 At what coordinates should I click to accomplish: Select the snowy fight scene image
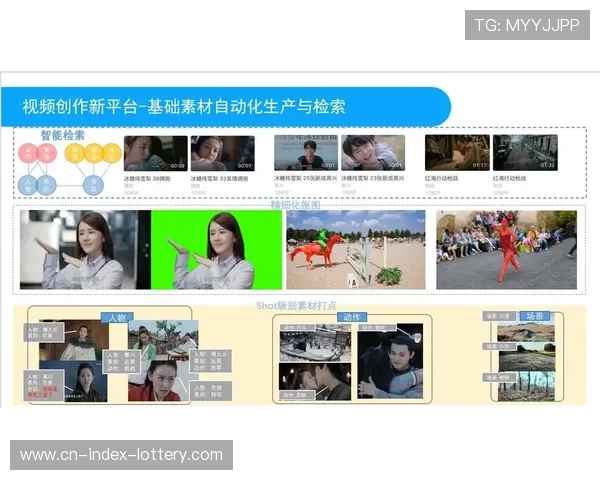[315, 343]
